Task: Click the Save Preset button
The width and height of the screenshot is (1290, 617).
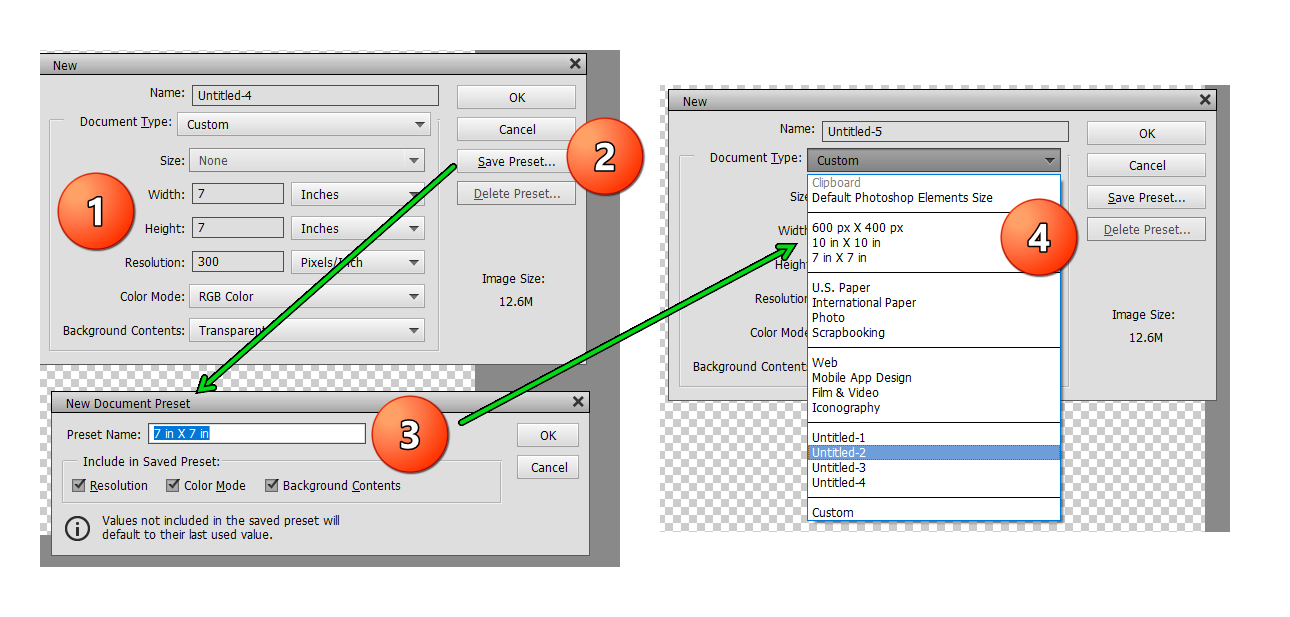Action: coord(515,160)
